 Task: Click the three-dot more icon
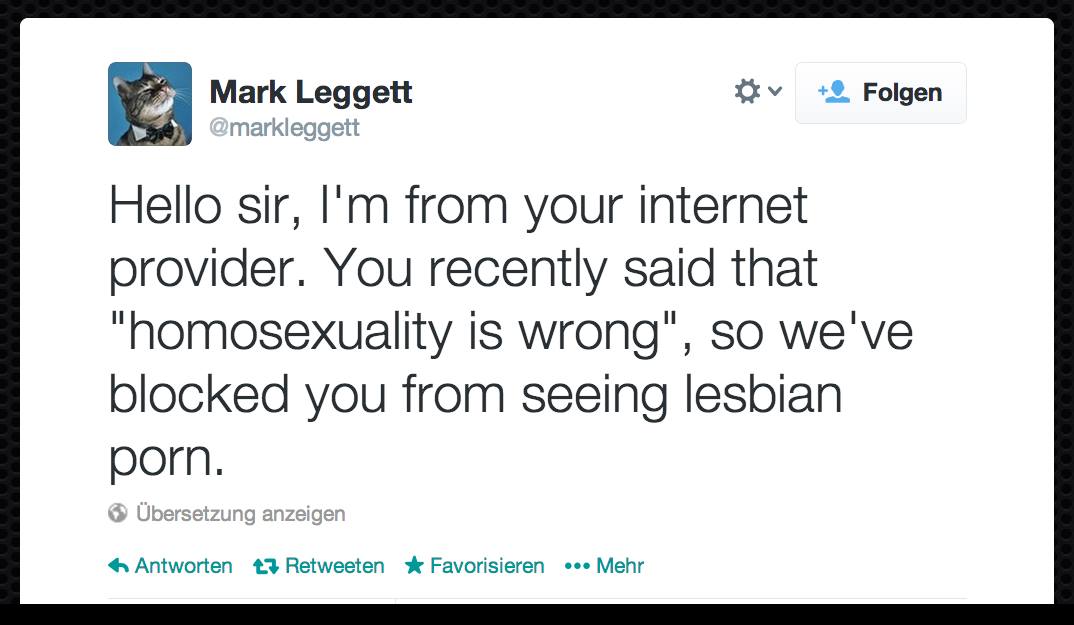point(577,566)
